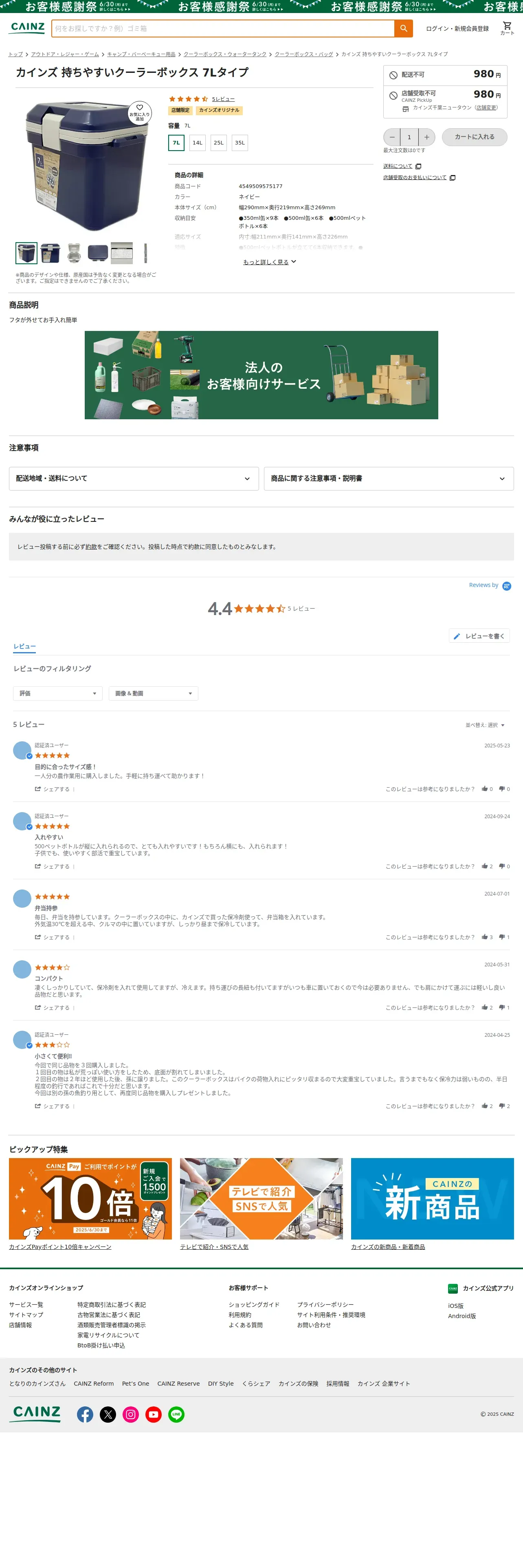Image resolution: width=523 pixels, height=1568 pixels.
Task: Go to トップ breadcrumb
Action: 16,54
